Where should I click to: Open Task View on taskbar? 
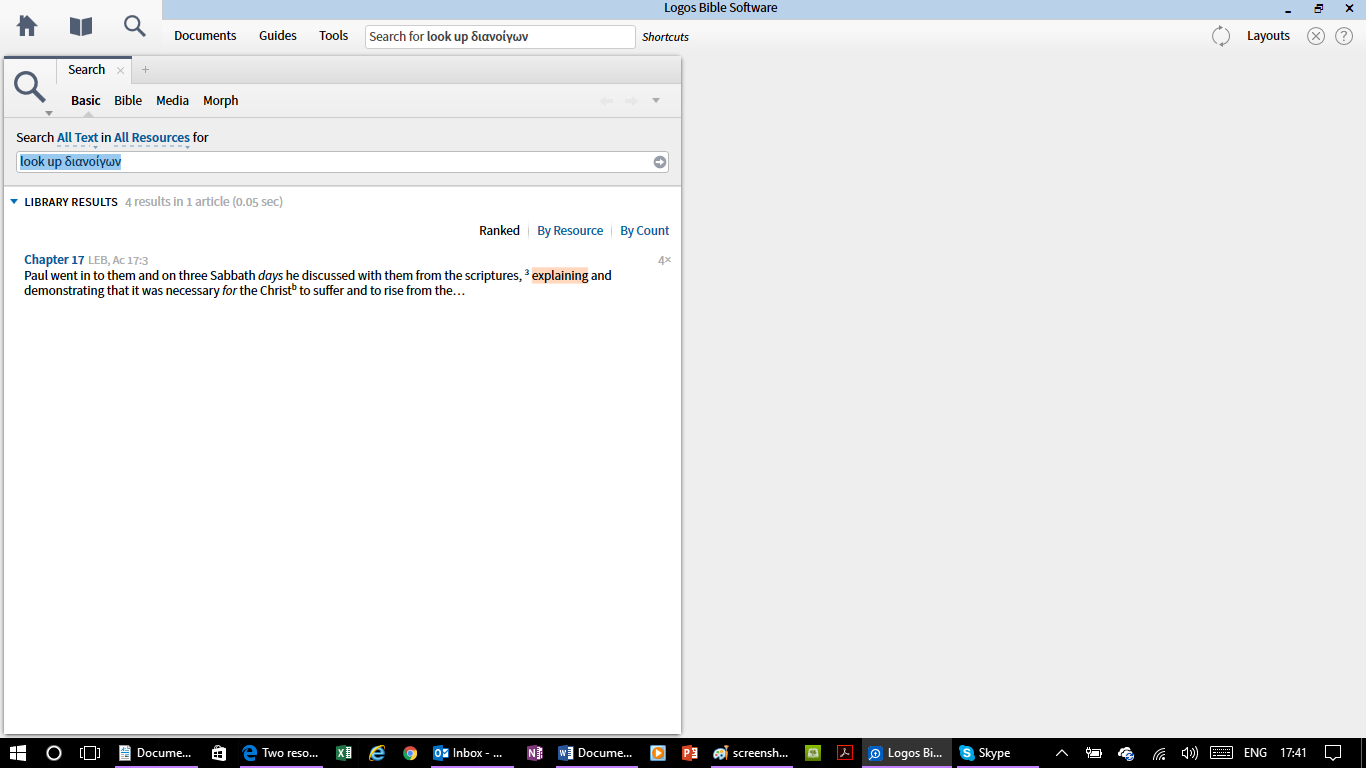pyautogui.click(x=90, y=753)
